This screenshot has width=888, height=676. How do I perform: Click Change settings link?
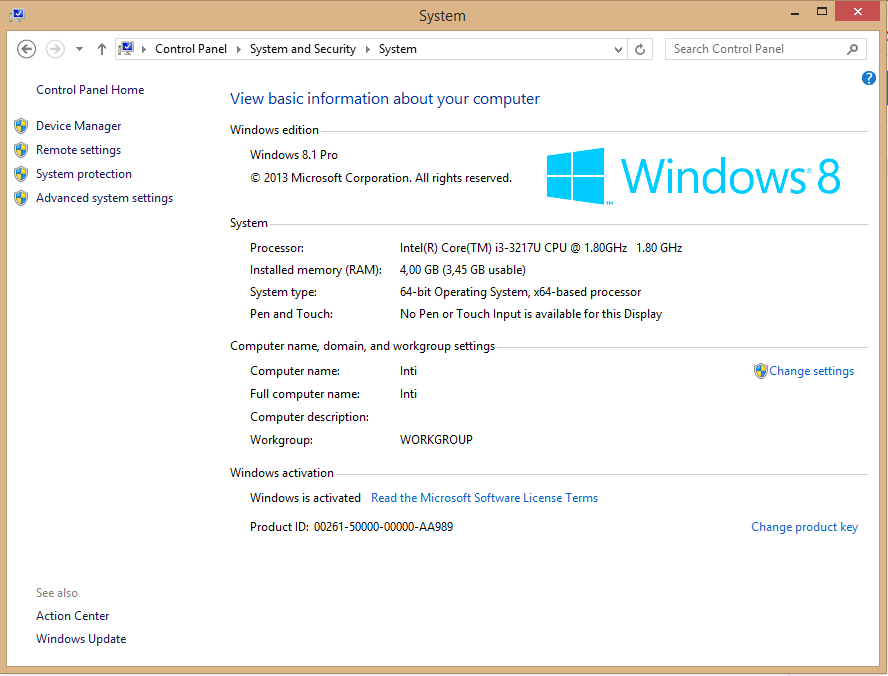pos(811,371)
